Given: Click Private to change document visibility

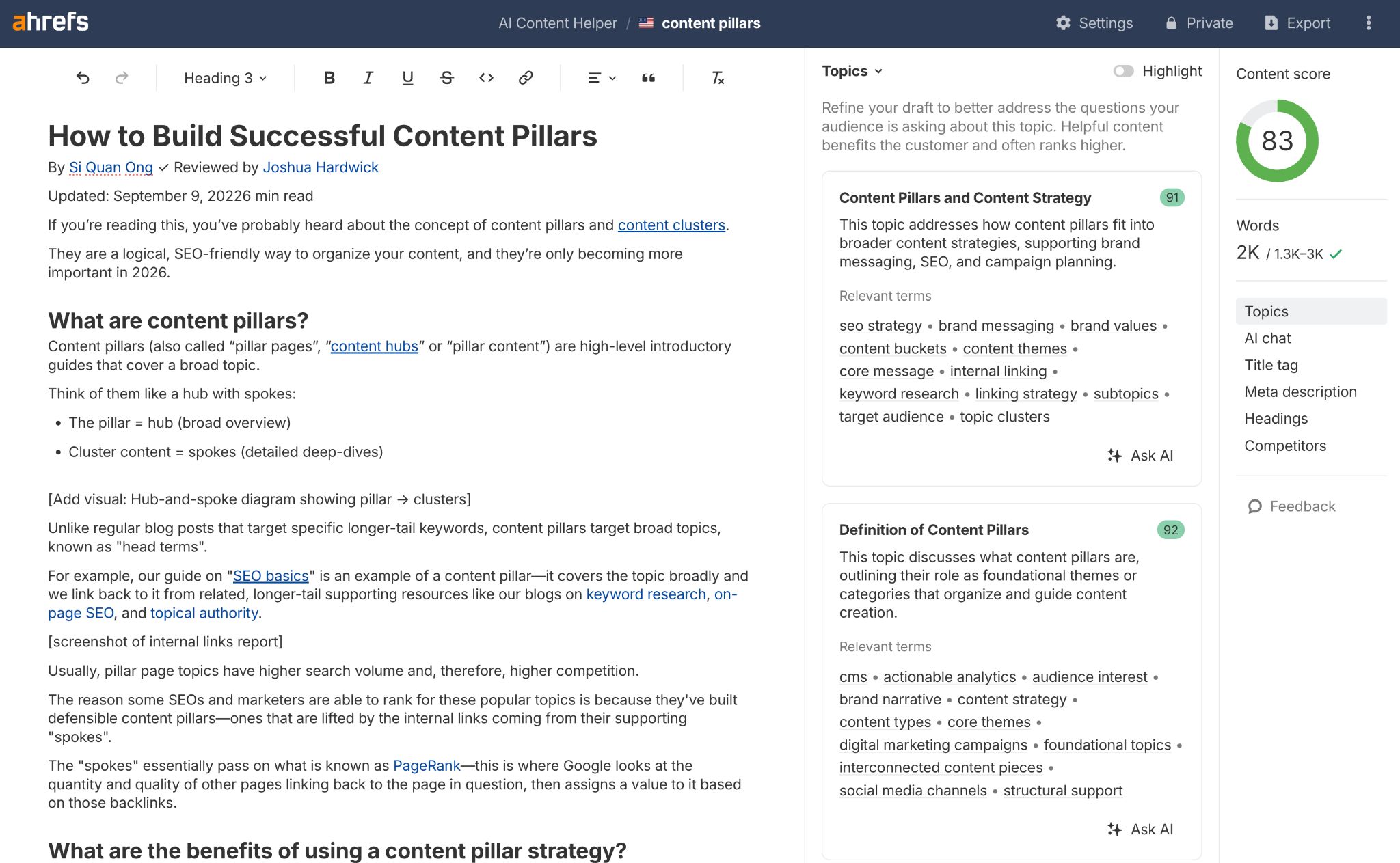Looking at the screenshot, I should tap(1198, 23).
